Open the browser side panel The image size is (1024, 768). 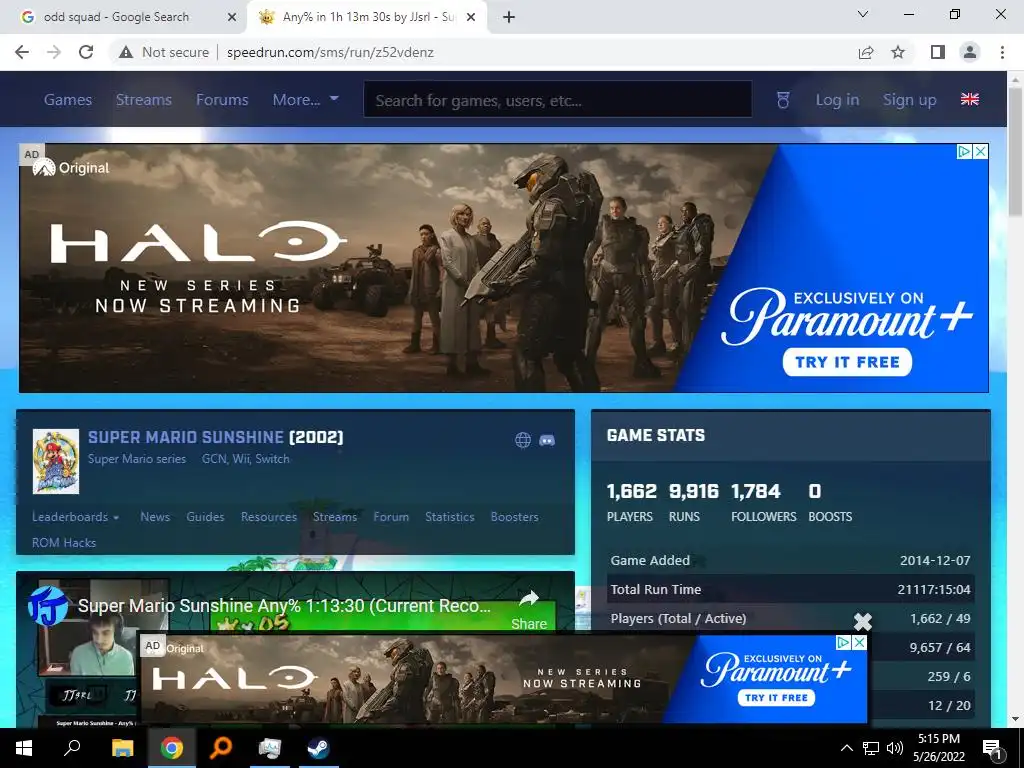(938, 52)
